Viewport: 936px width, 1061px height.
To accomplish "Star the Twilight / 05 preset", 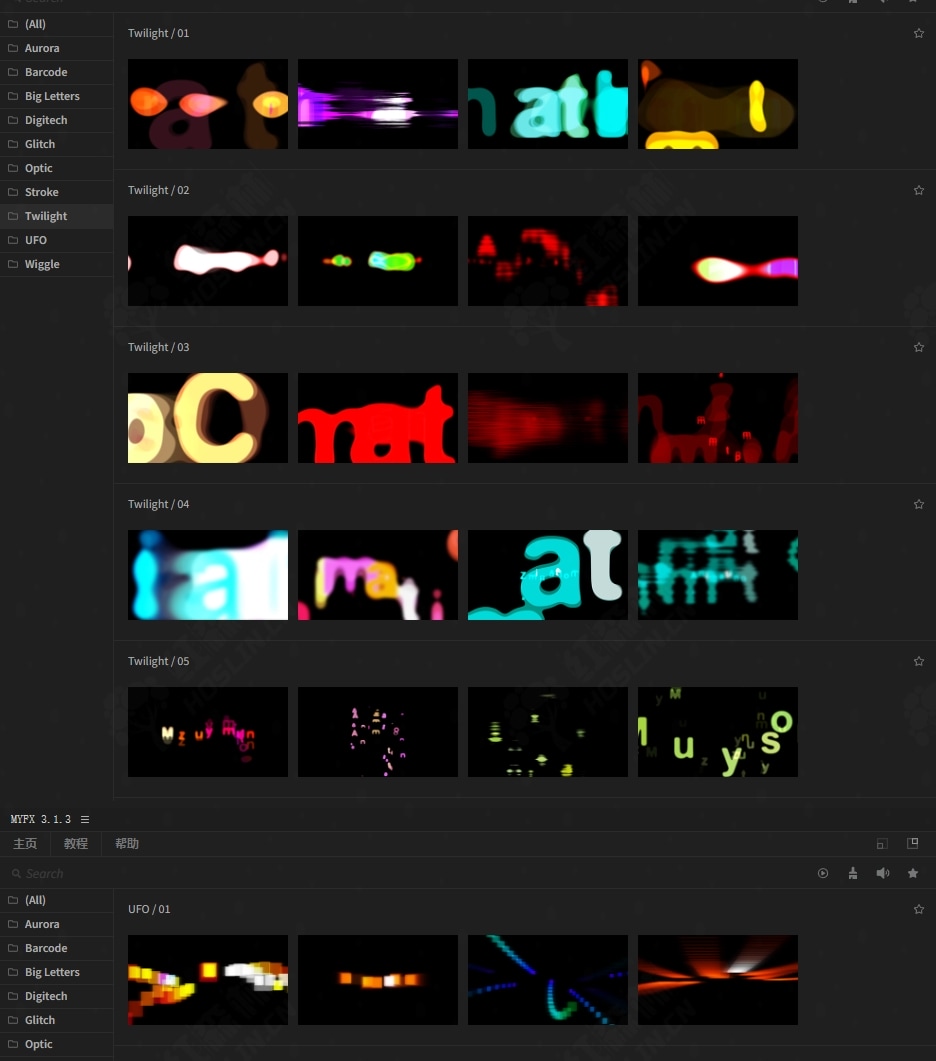I will (x=918, y=661).
